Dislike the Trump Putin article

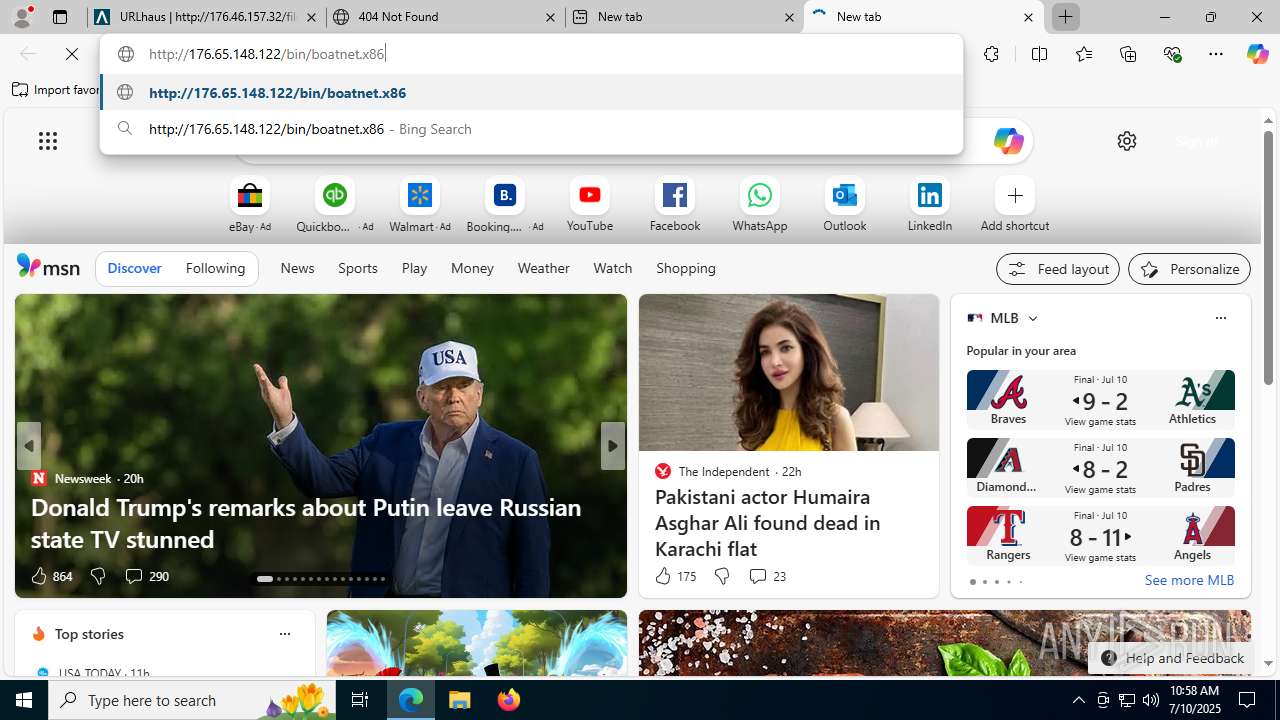97,576
